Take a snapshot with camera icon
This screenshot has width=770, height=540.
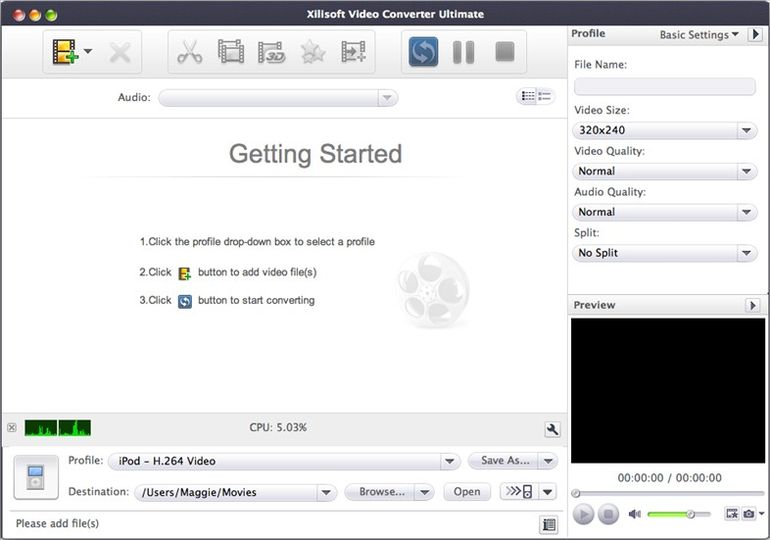[x=748, y=513]
